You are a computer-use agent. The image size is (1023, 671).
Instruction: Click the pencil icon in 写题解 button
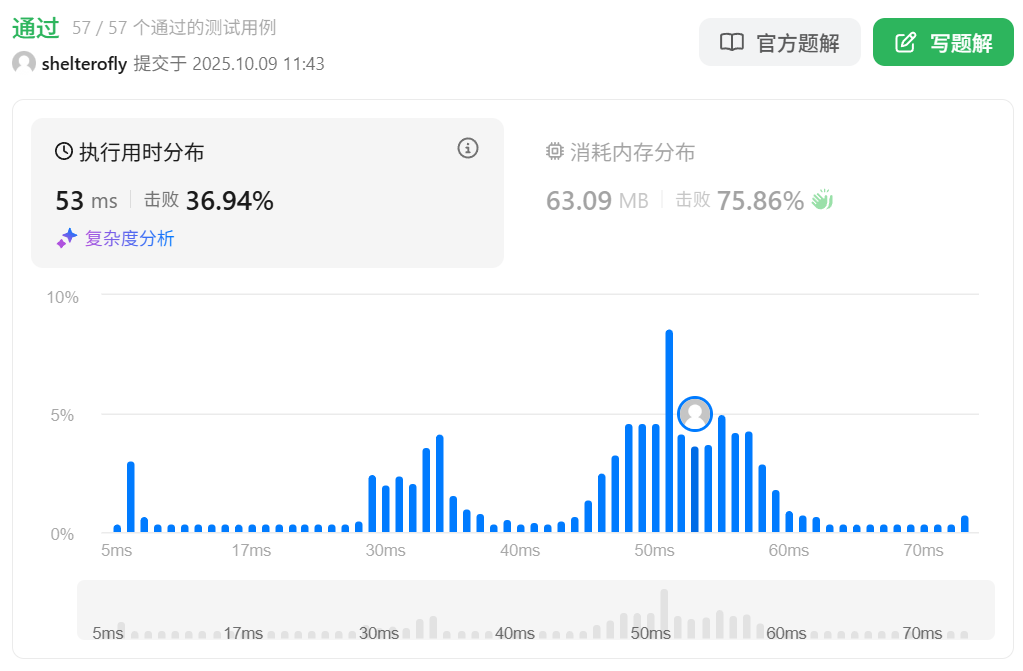click(905, 43)
